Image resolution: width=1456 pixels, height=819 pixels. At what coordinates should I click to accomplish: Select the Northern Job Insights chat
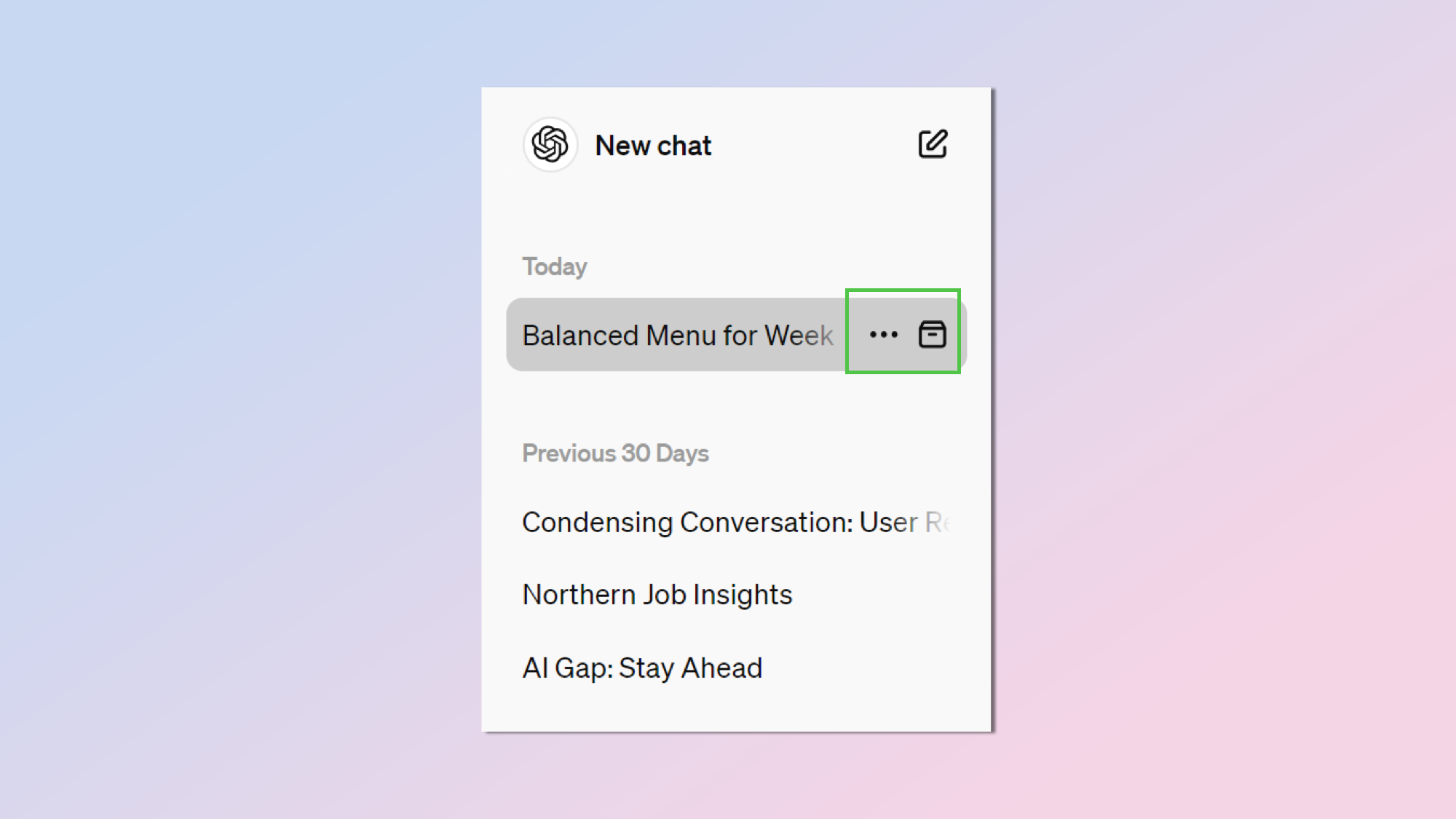pos(656,594)
